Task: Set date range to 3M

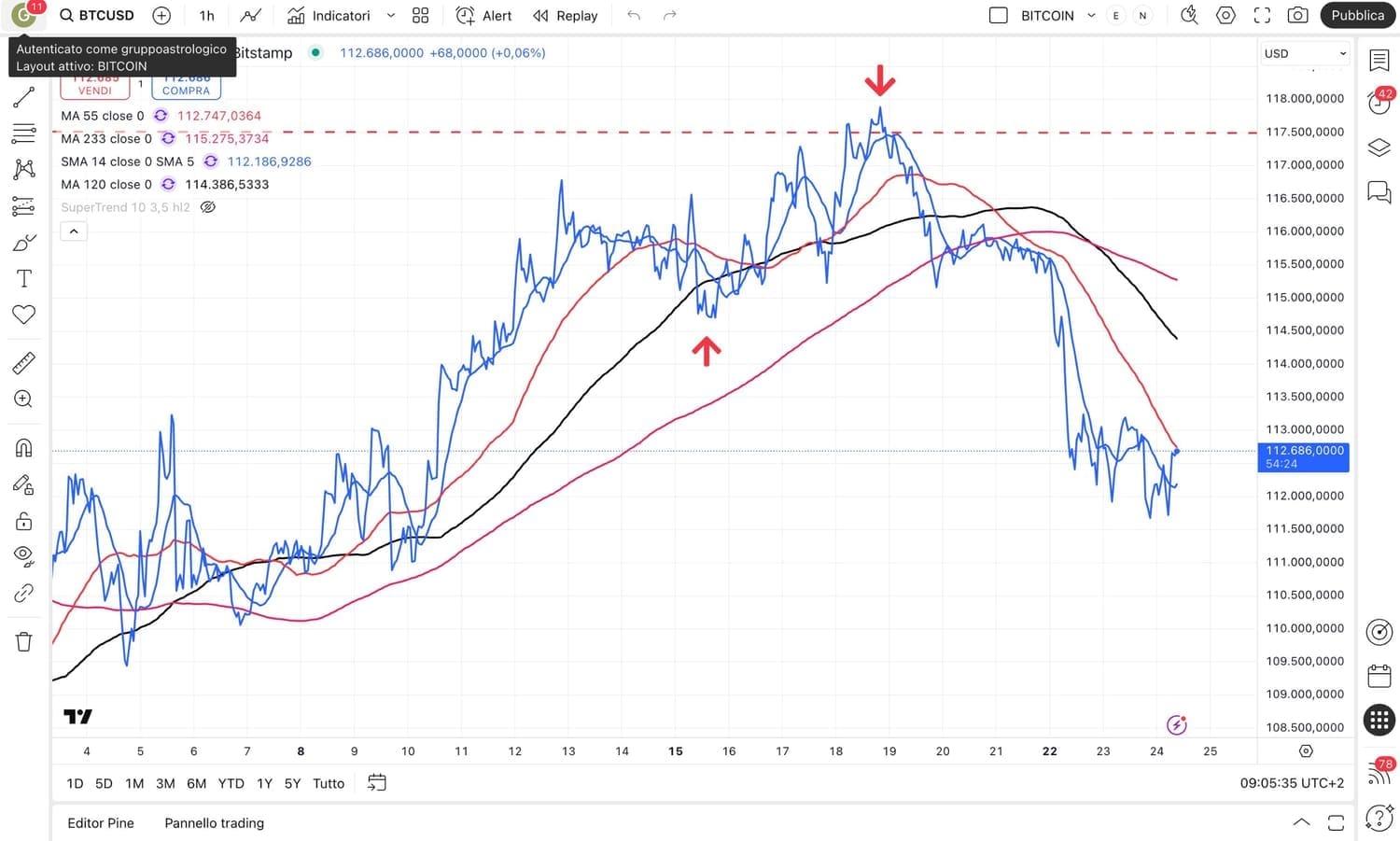Action: click(165, 783)
